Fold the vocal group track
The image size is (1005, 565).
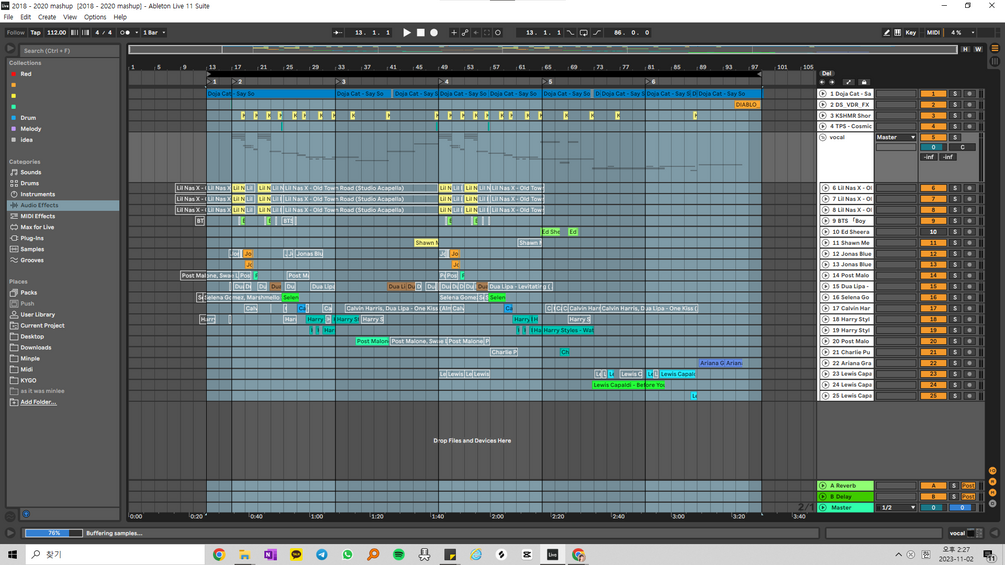point(823,137)
